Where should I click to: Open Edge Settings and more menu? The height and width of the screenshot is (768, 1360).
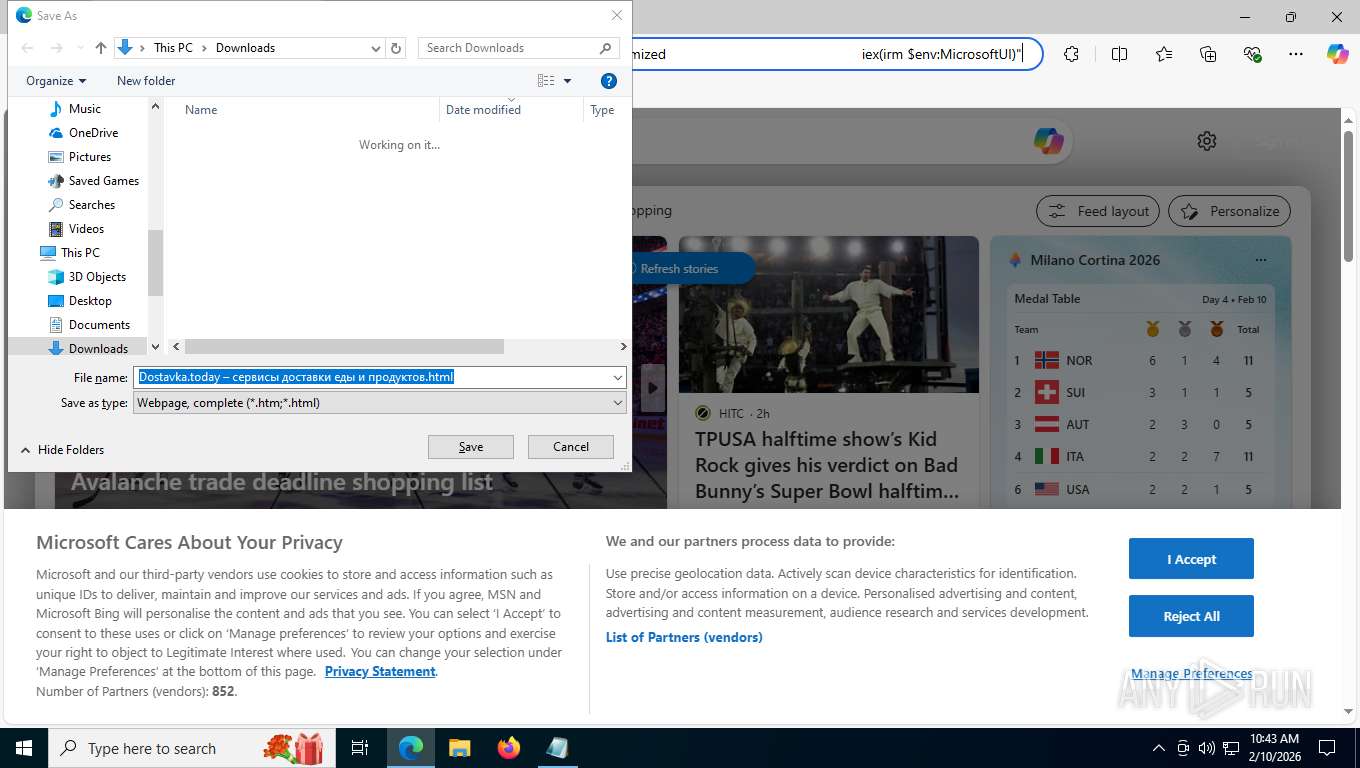[x=1296, y=54]
